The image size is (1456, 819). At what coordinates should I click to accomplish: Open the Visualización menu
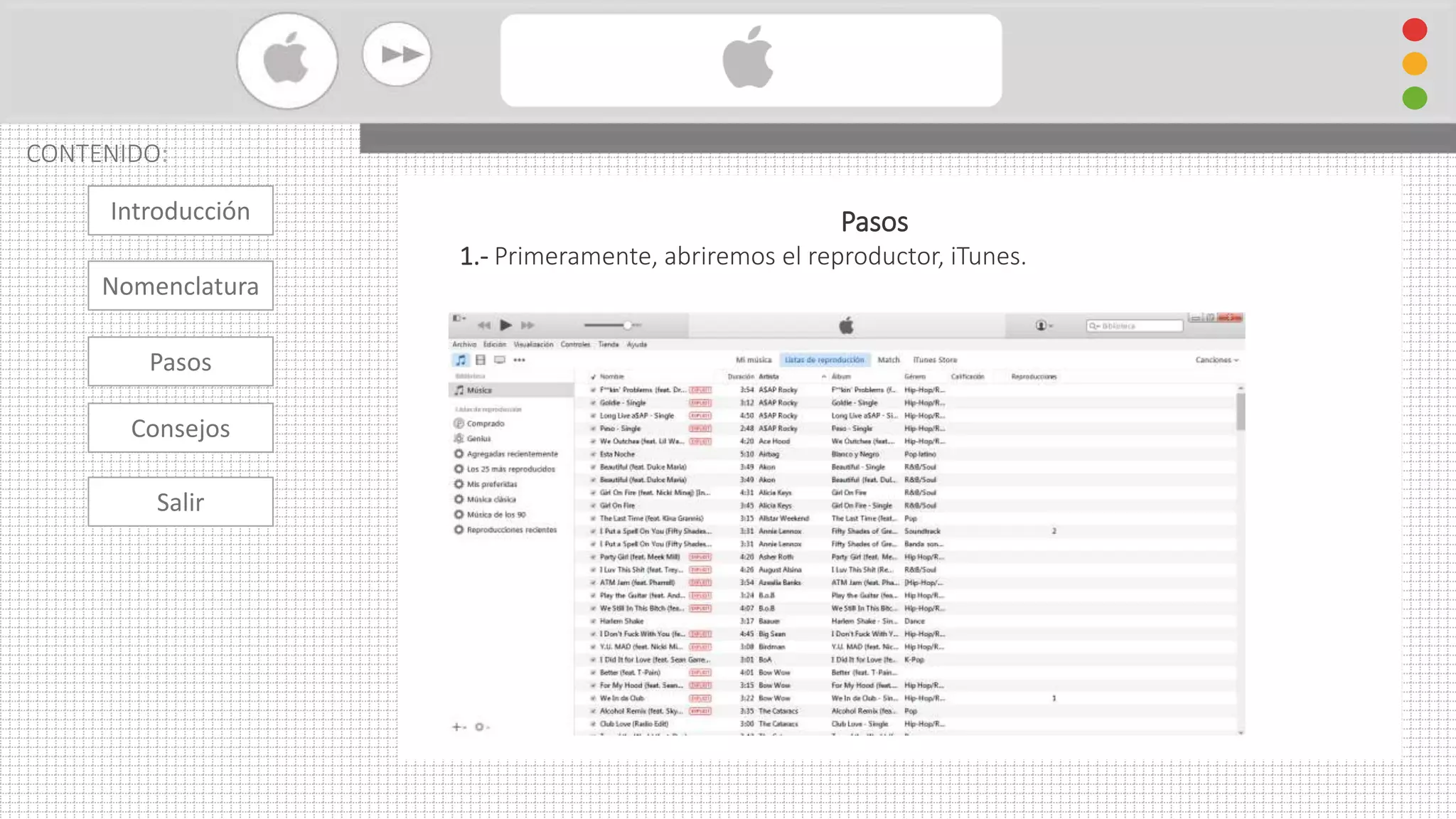tap(533, 344)
